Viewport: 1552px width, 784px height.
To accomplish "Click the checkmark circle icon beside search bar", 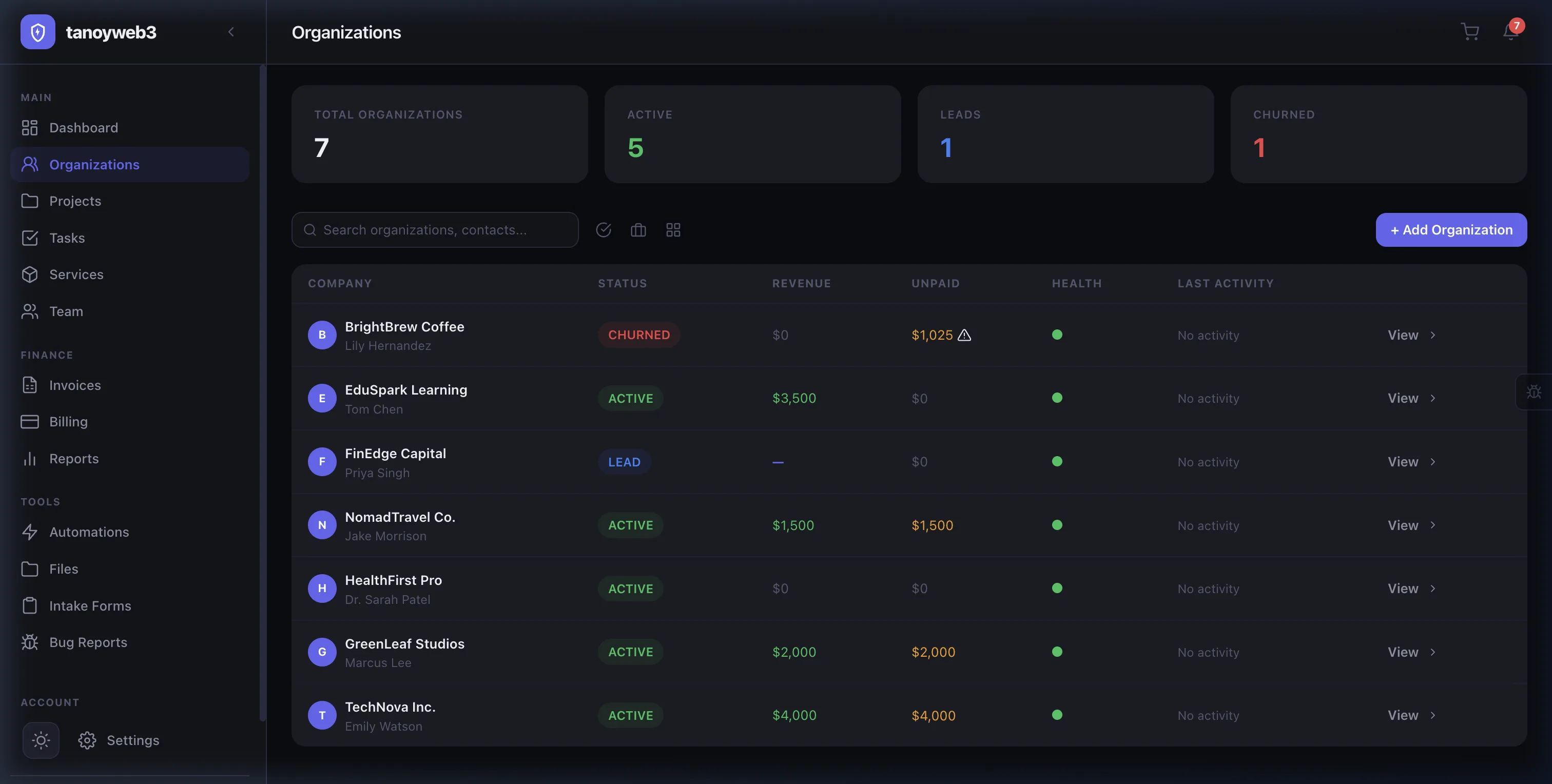I will 604,229.
